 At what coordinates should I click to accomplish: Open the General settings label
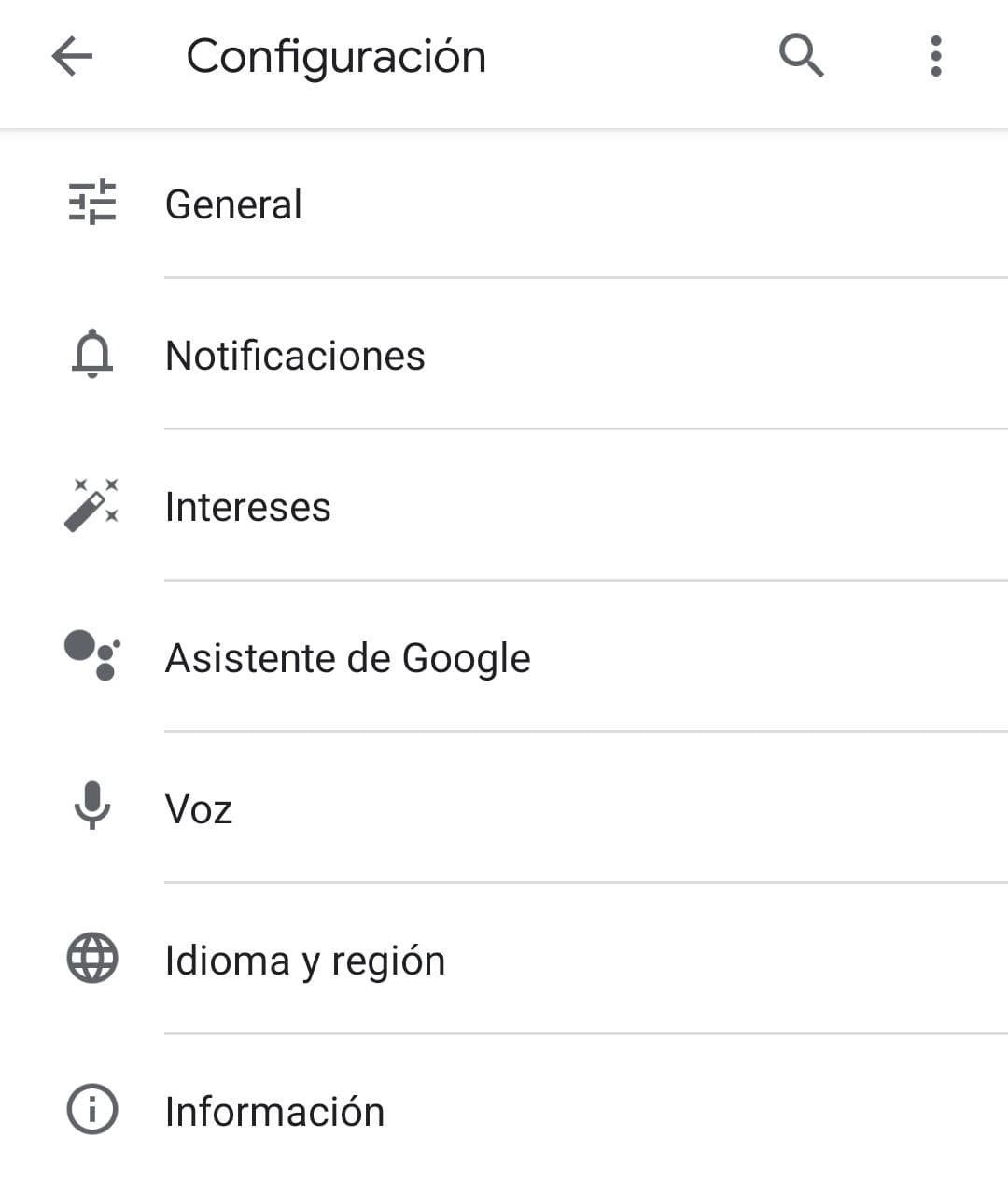pyautogui.click(x=233, y=204)
